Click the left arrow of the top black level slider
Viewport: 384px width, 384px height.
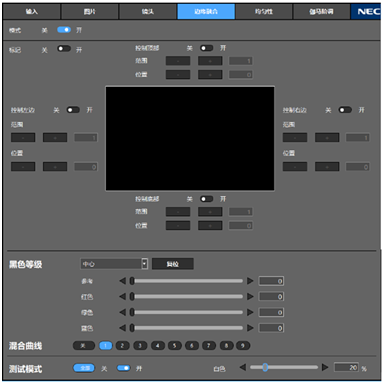click(x=123, y=281)
